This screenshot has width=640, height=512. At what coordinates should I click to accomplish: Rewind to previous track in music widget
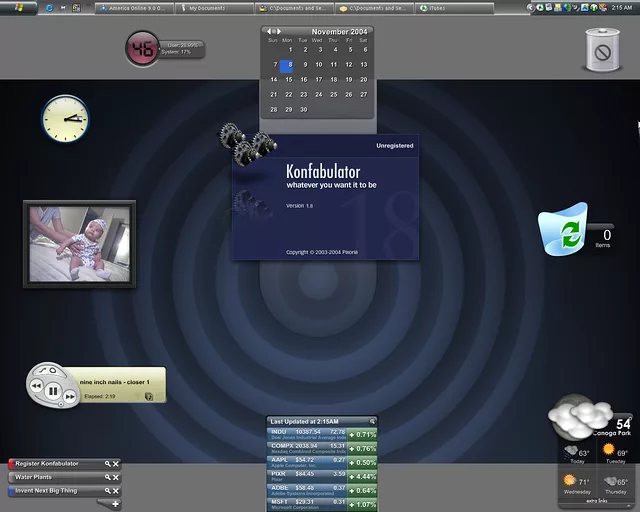(x=36, y=385)
